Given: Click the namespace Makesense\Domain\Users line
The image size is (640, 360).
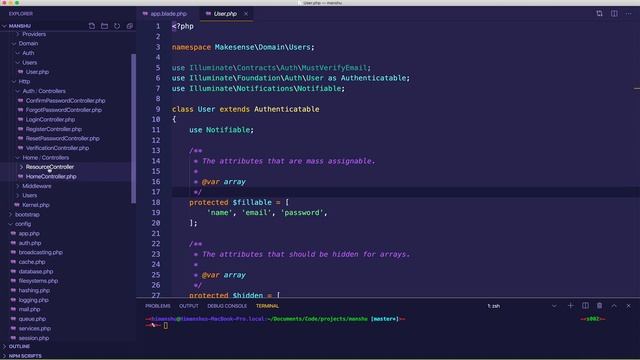Looking at the screenshot, I should pyautogui.click(x=243, y=47).
